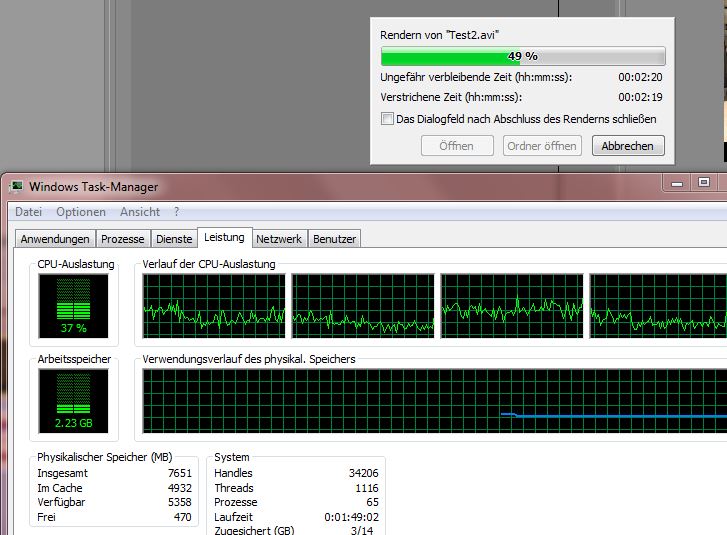Switch to the Anwendungen tab
The image size is (727, 535).
pyautogui.click(x=55, y=239)
